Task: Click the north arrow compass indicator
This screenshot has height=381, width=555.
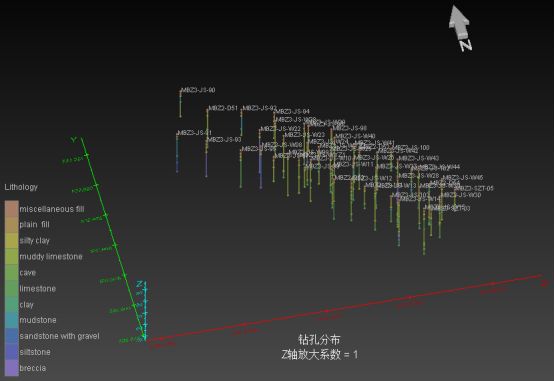Action: point(460,28)
